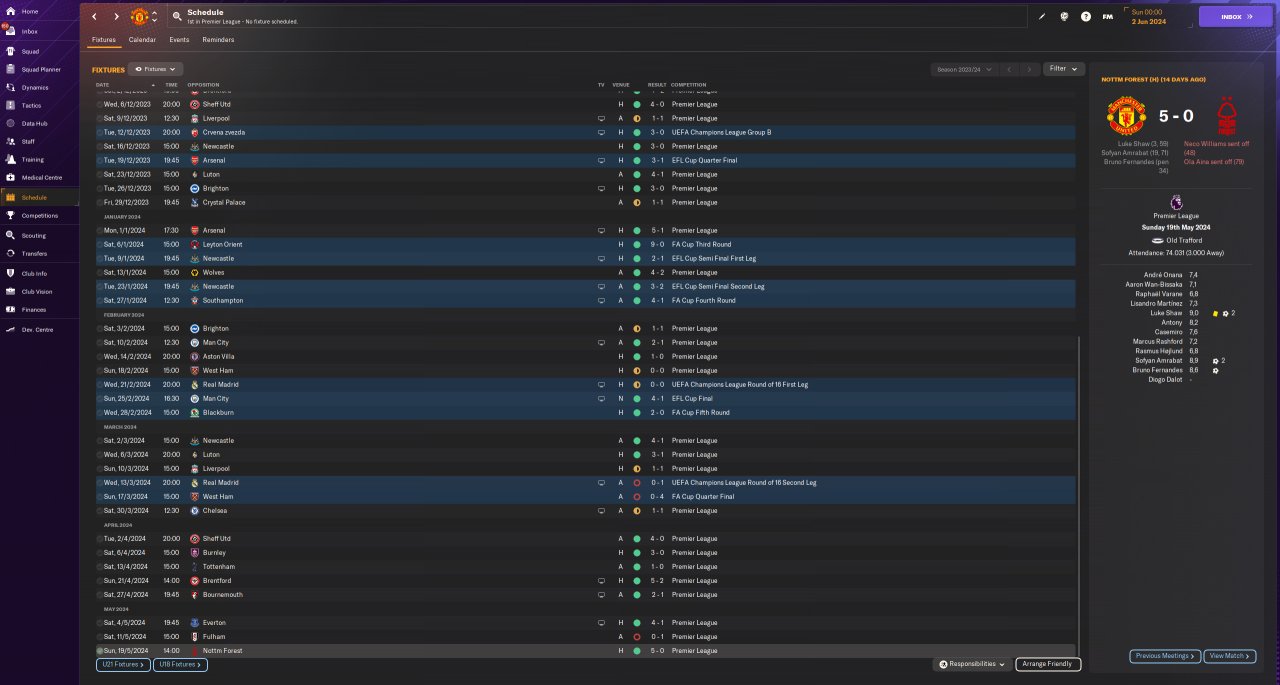Open U18 Fixtures
The image size is (1280, 685).
click(180, 664)
